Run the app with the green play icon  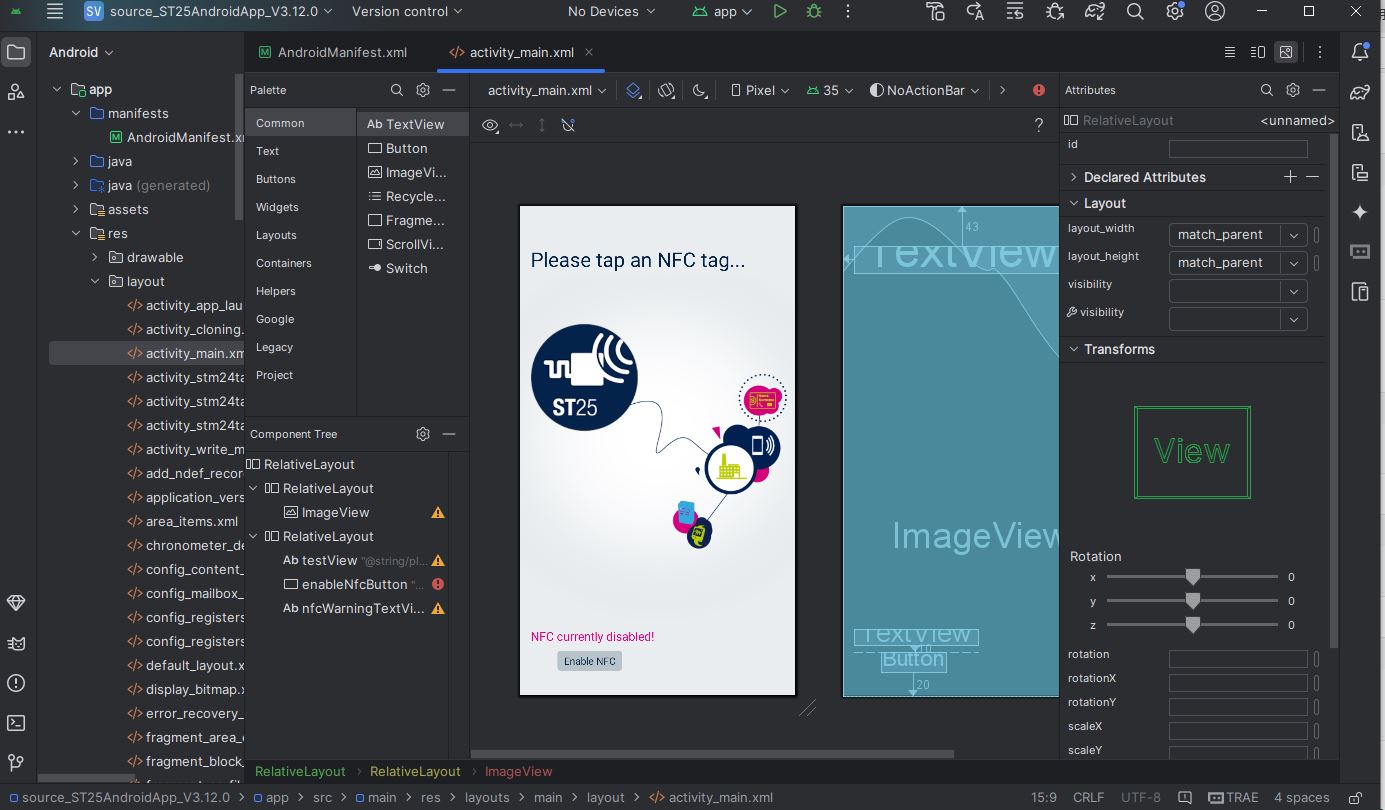click(x=780, y=12)
